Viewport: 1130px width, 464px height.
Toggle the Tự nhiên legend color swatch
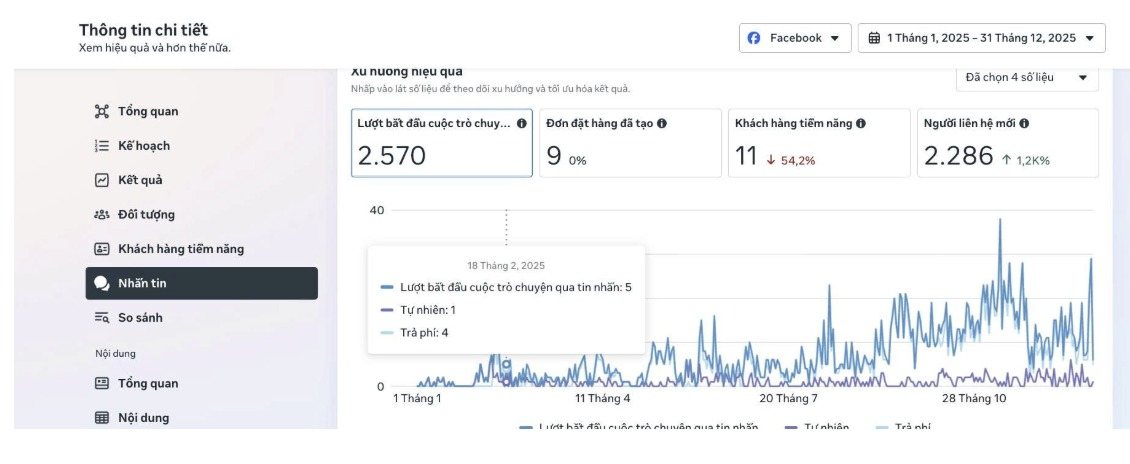791,429
